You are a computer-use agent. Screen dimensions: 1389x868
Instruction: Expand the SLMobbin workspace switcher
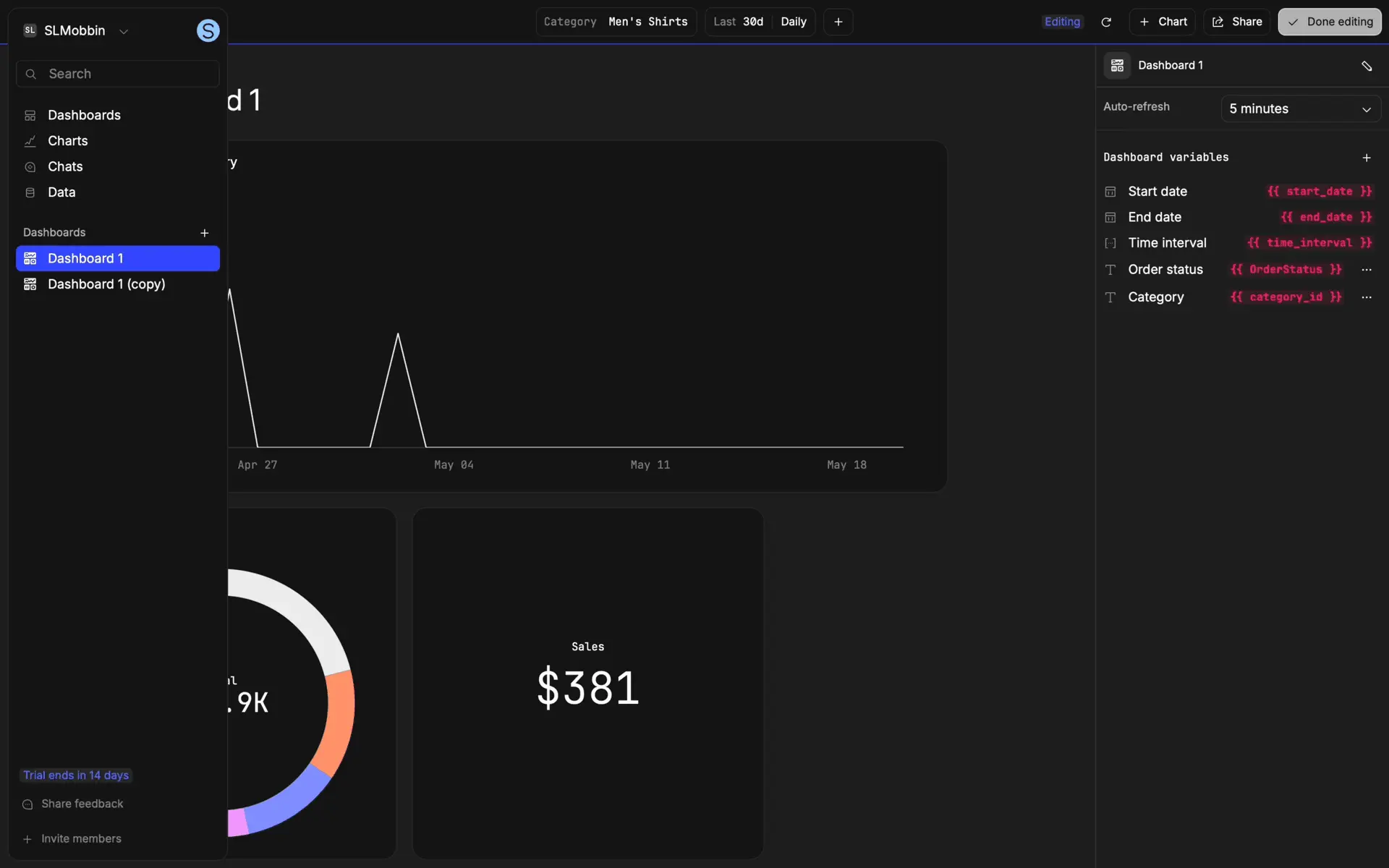[75, 30]
